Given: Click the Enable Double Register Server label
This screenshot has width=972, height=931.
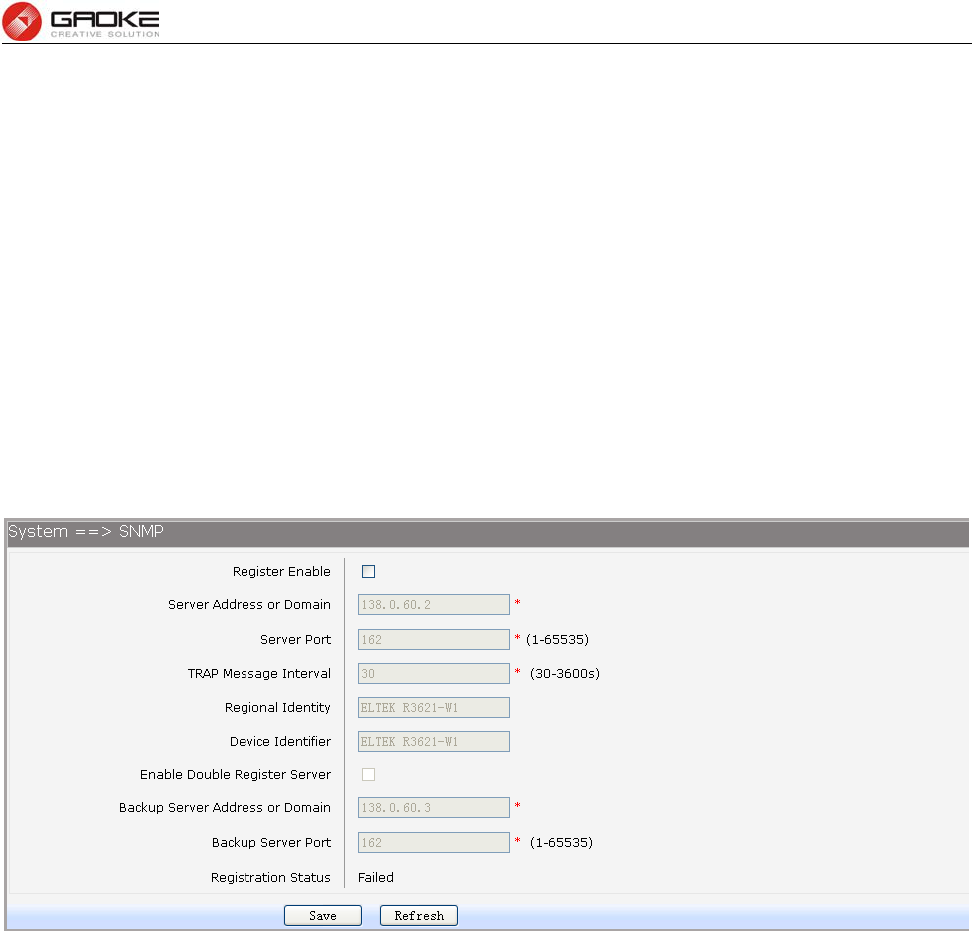Looking at the screenshot, I should [x=236, y=774].
